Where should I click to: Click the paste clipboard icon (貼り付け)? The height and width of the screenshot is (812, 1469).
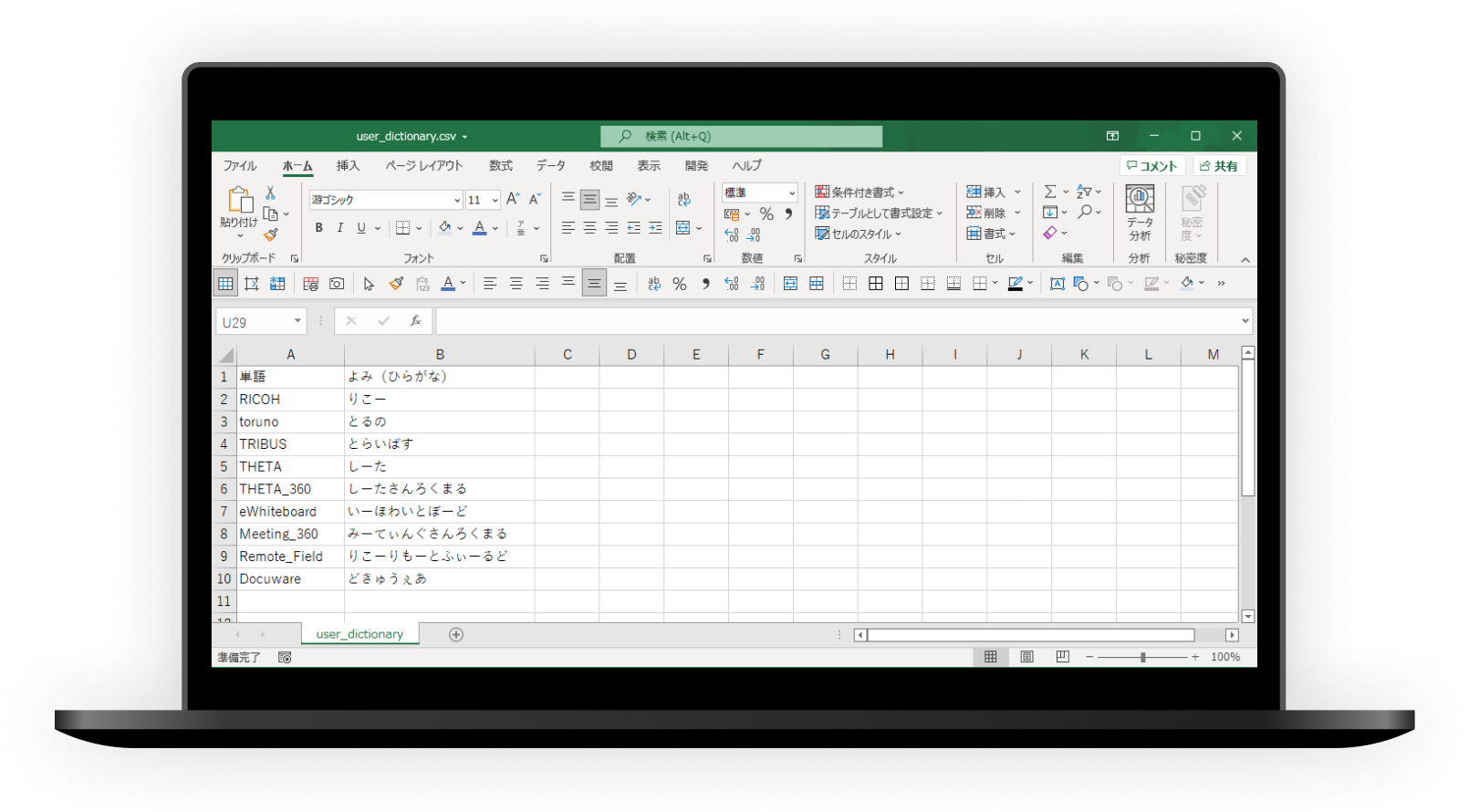tap(239, 201)
